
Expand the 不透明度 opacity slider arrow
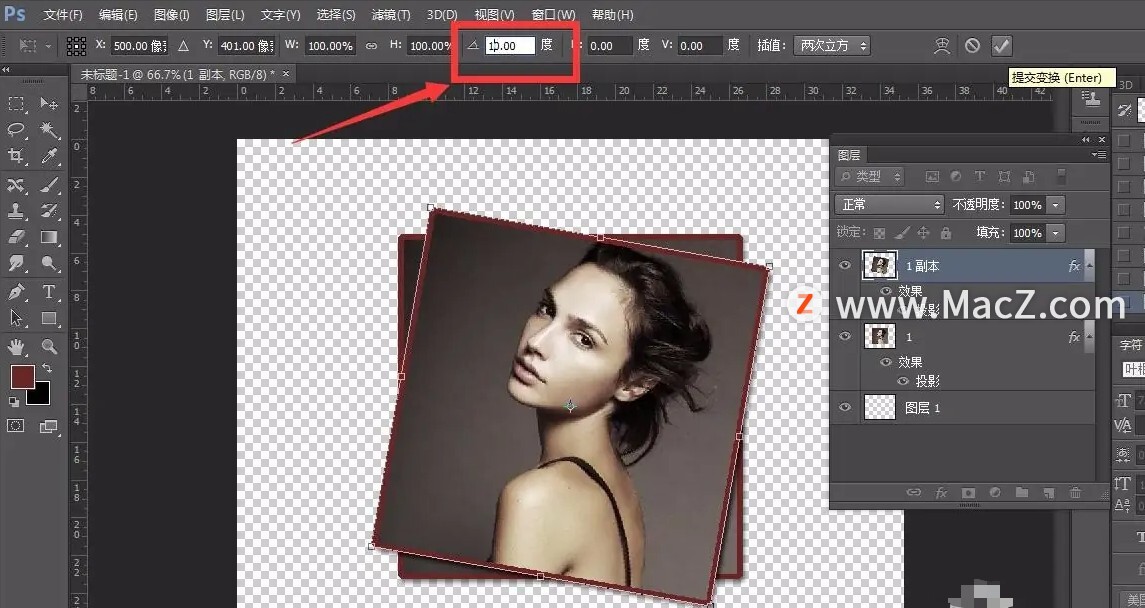(x=1055, y=205)
